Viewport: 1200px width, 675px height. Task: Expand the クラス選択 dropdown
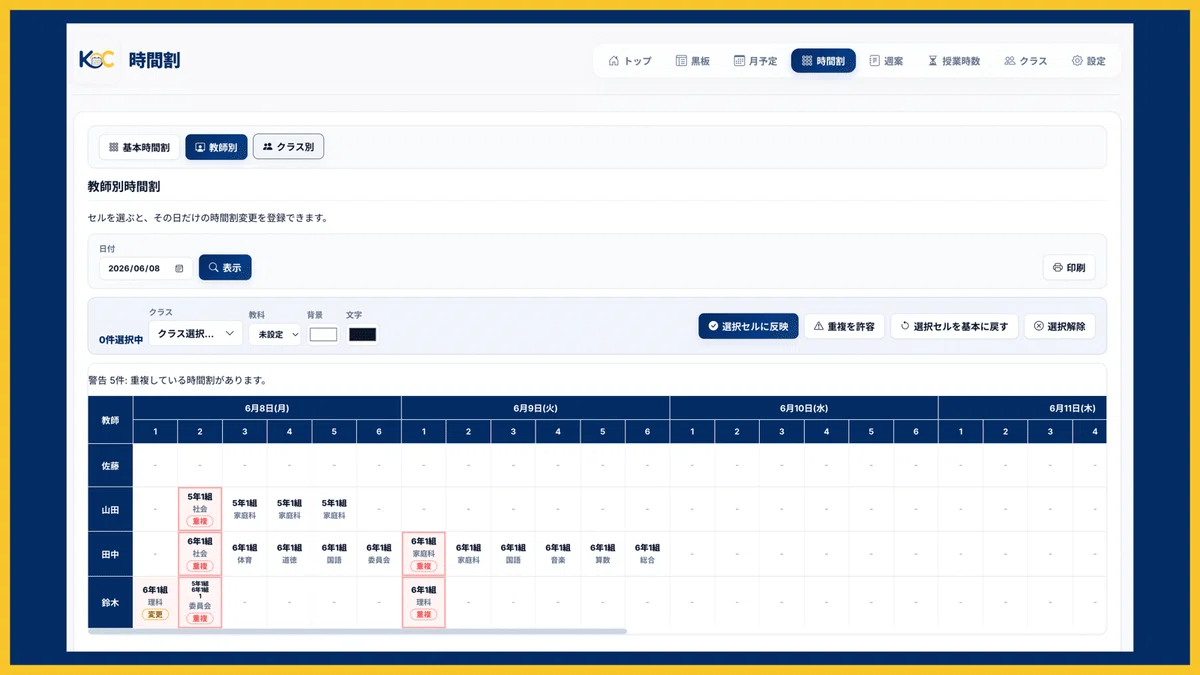[x=195, y=333]
